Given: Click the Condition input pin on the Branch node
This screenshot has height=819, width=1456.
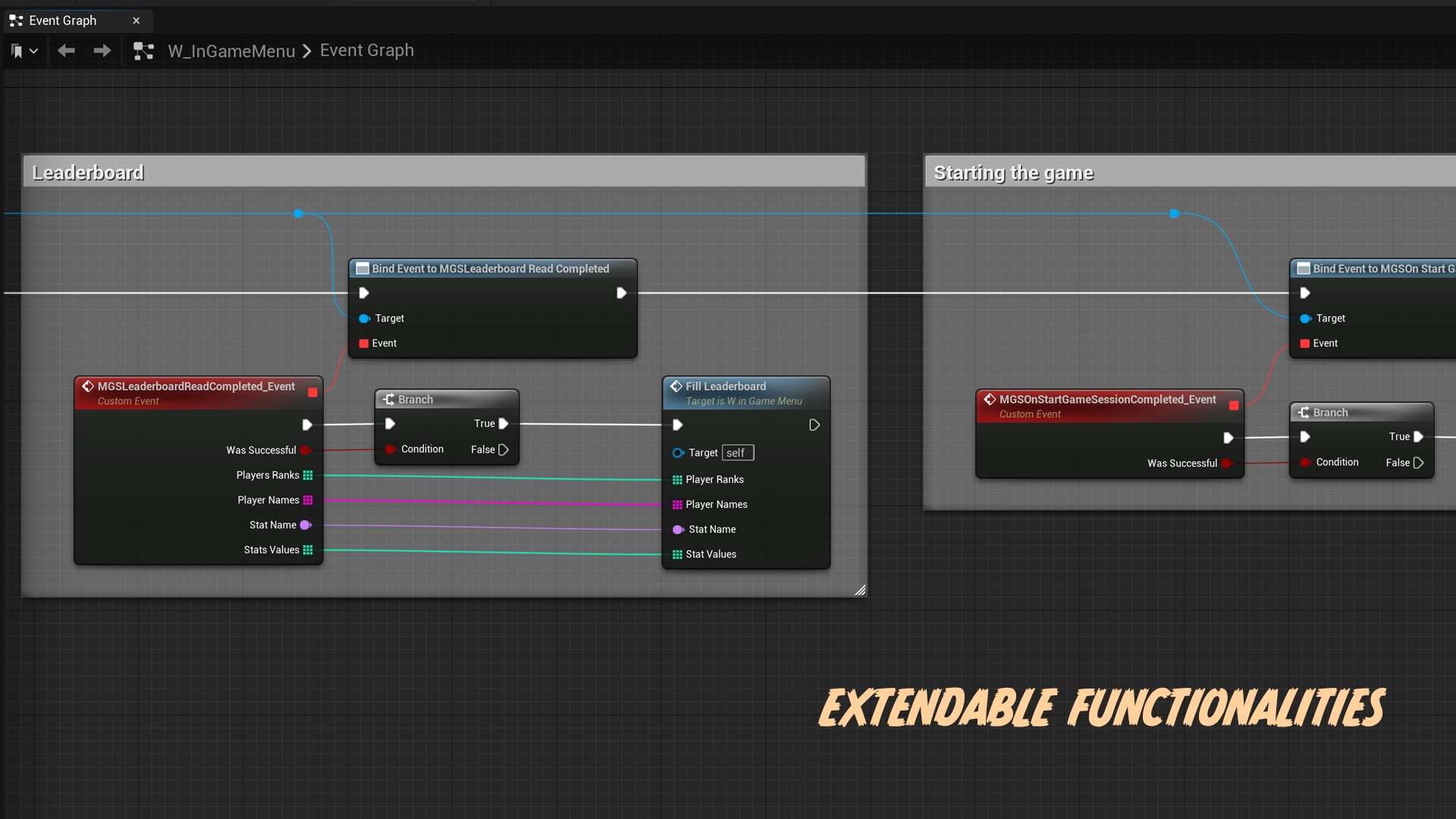Looking at the screenshot, I should point(391,449).
